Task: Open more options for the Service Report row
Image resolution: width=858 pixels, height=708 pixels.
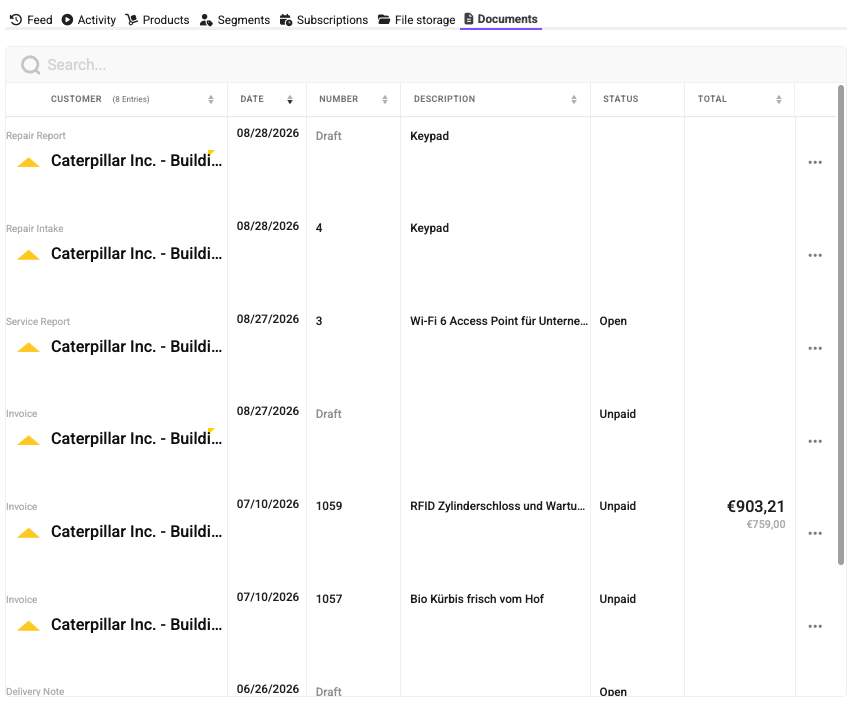Action: tap(815, 349)
